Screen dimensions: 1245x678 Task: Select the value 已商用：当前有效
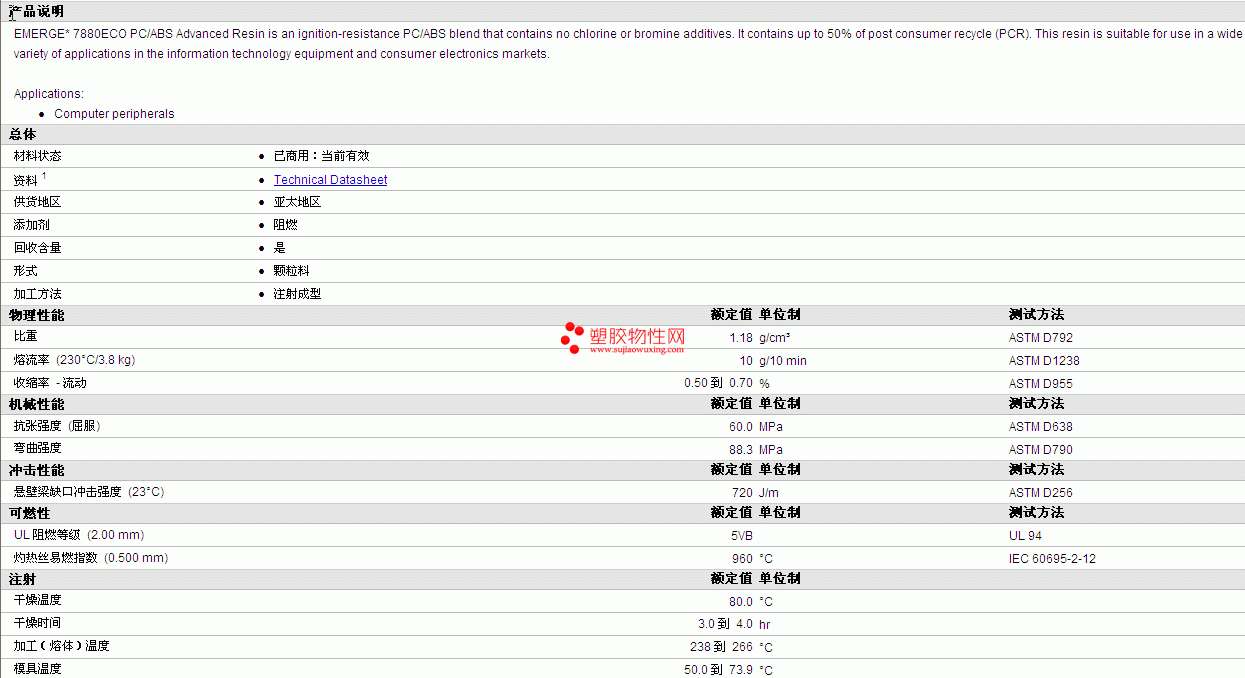pos(321,156)
